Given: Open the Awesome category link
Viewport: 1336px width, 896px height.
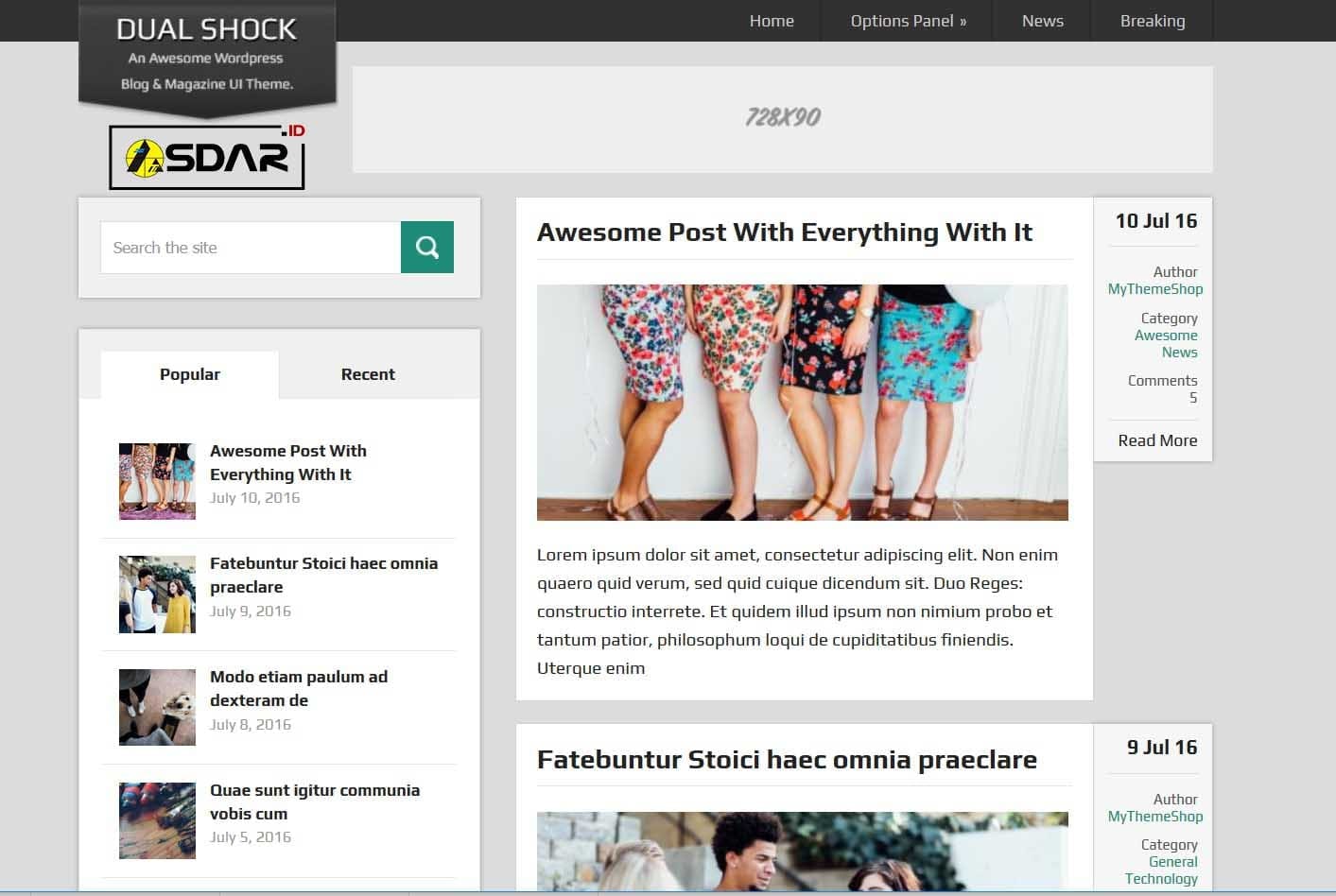Looking at the screenshot, I should (1166, 336).
